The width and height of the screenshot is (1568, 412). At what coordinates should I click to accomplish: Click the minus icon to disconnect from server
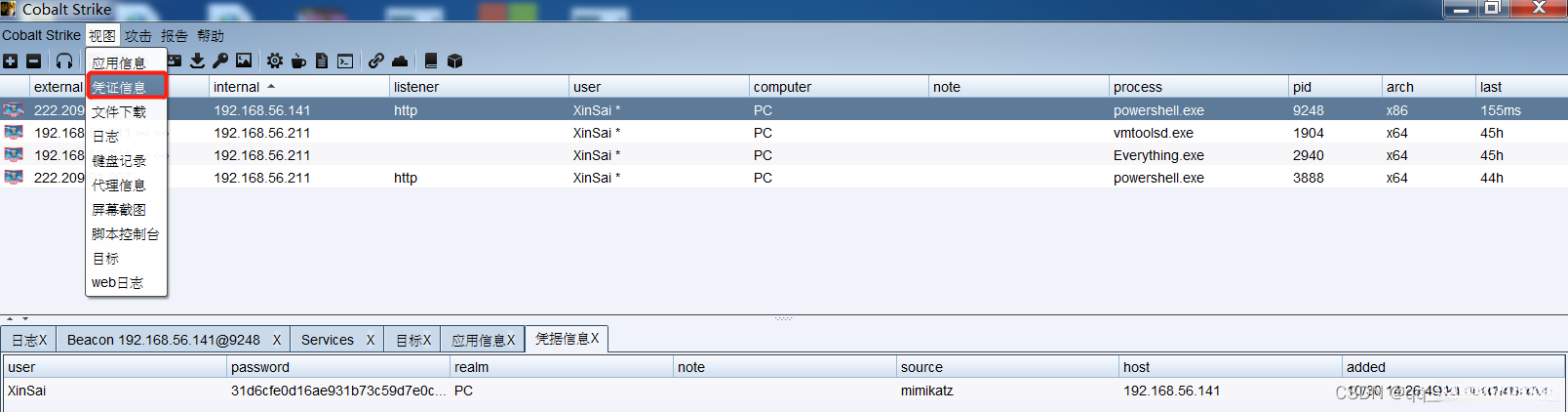tap(33, 61)
